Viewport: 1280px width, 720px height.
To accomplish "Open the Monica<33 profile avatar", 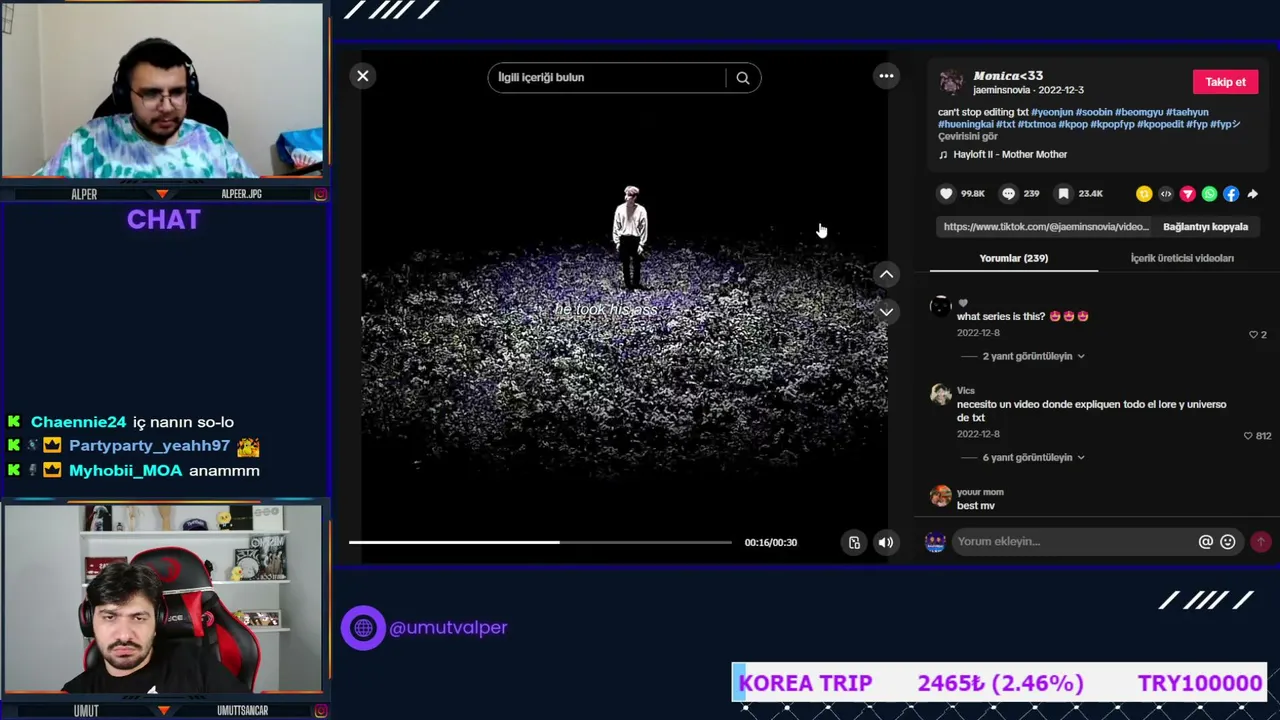I will pos(951,82).
